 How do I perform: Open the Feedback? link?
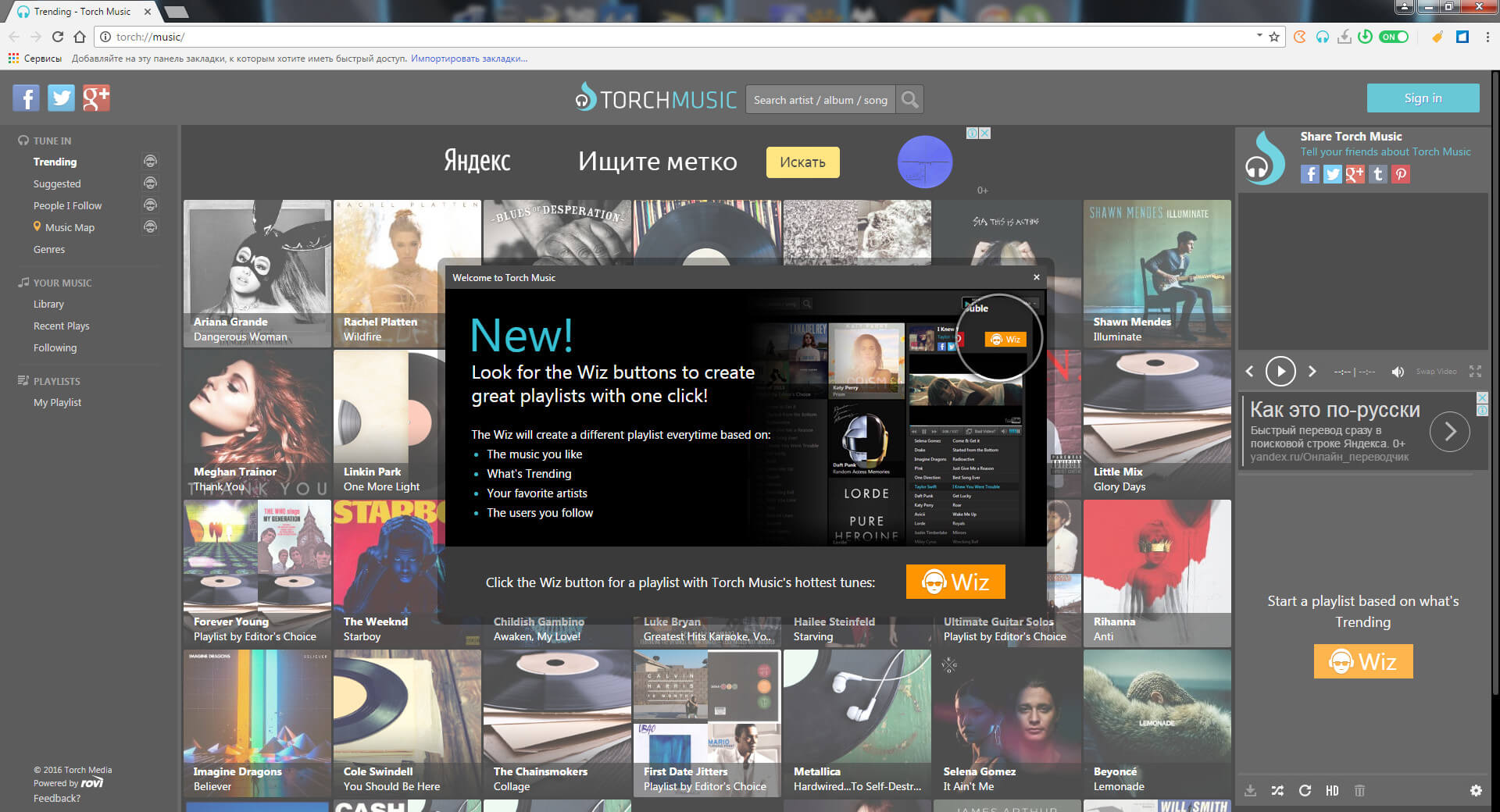[x=57, y=798]
